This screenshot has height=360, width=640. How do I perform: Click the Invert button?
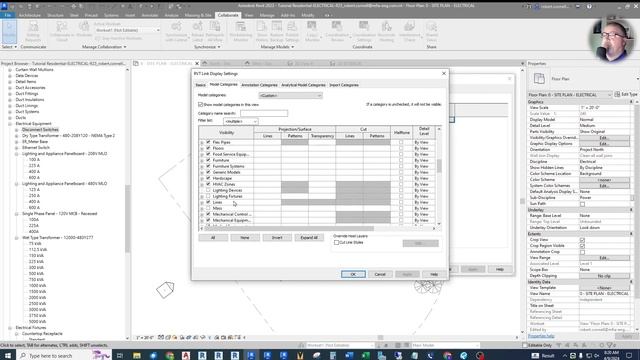(x=277, y=238)
